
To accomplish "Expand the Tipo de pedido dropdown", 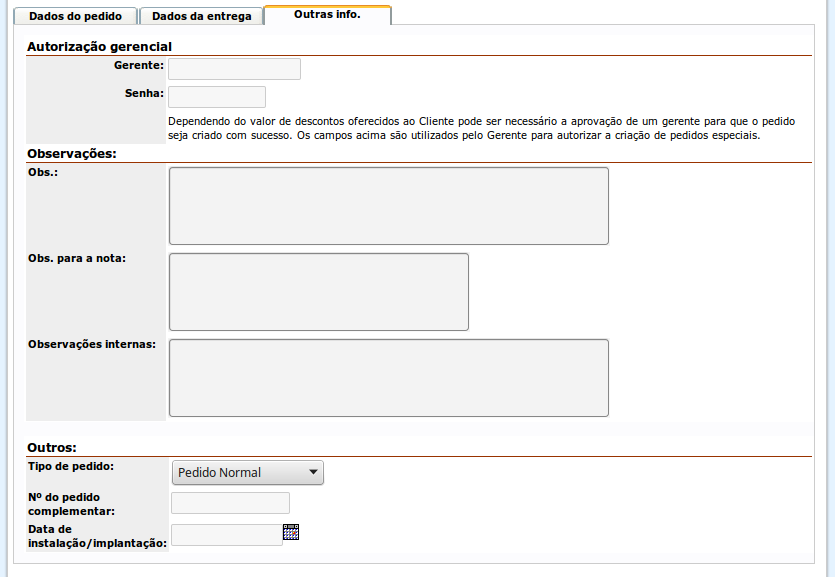I will pos(248,472).
